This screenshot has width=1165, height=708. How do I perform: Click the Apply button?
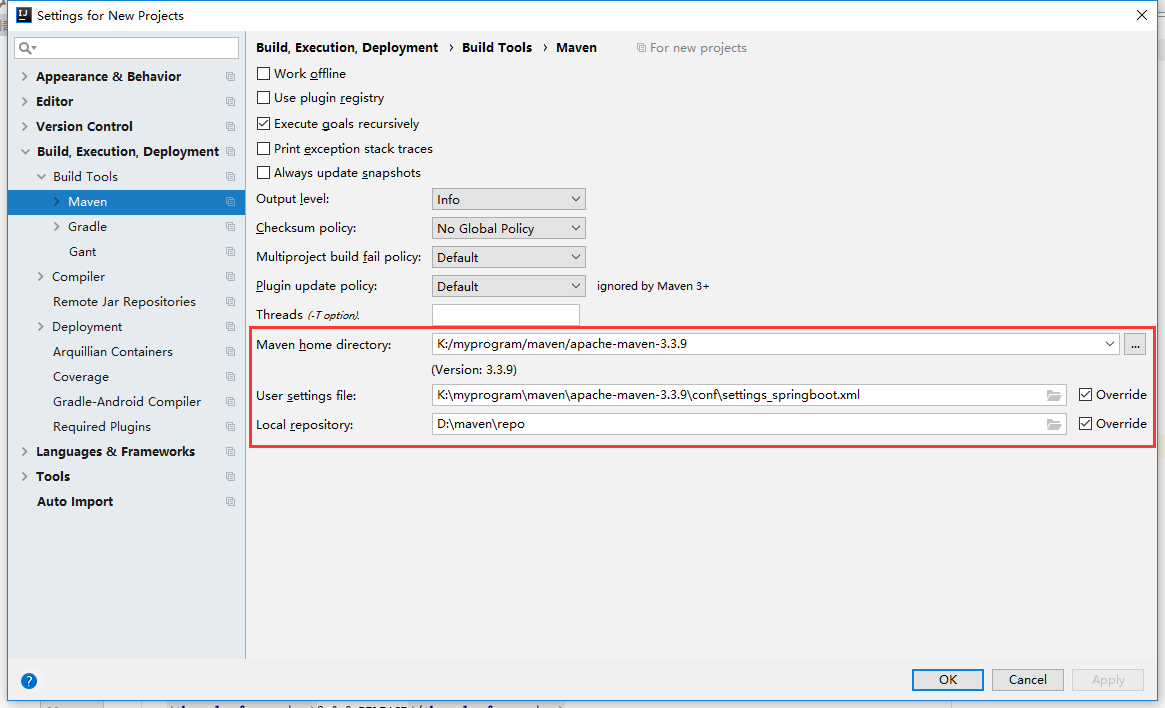[1108, 680]
